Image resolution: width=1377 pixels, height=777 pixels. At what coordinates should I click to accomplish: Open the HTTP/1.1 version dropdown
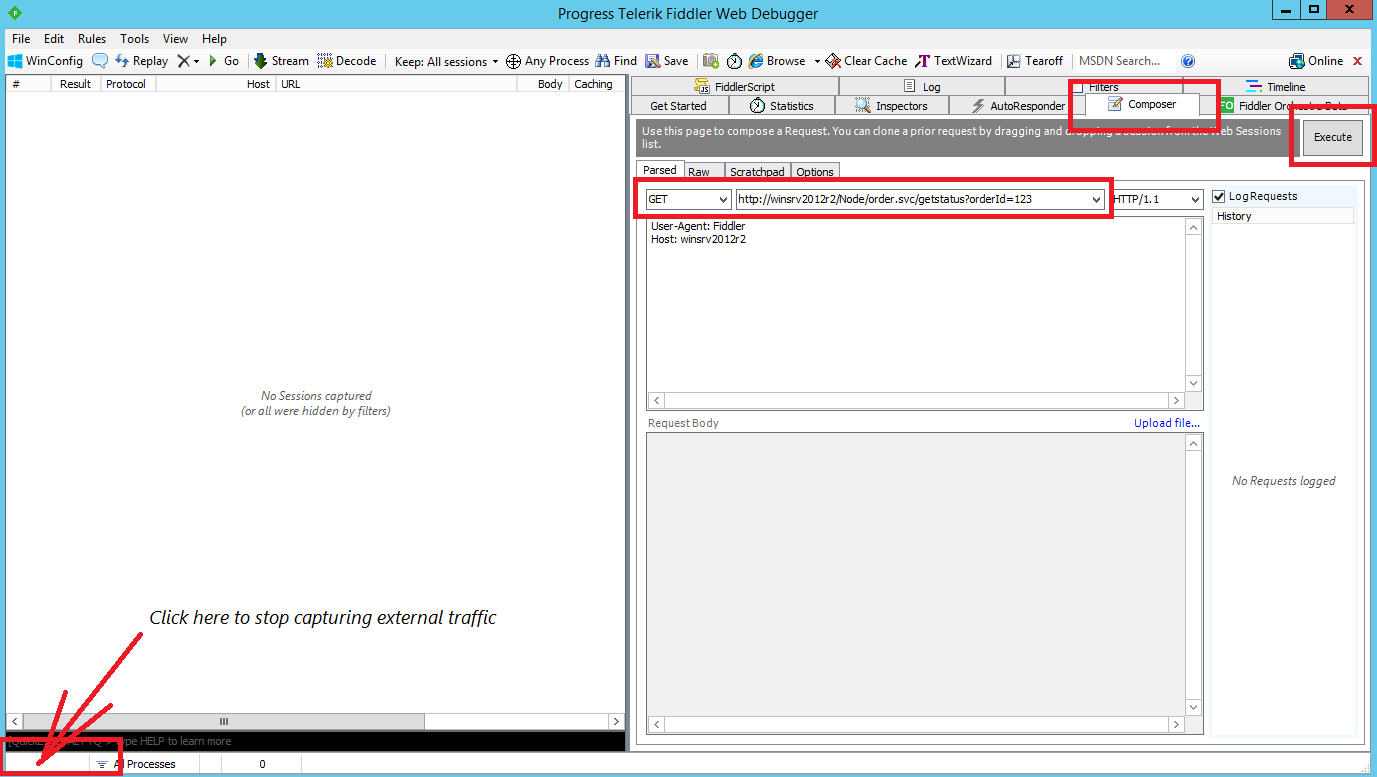(x=1156, y=199)
